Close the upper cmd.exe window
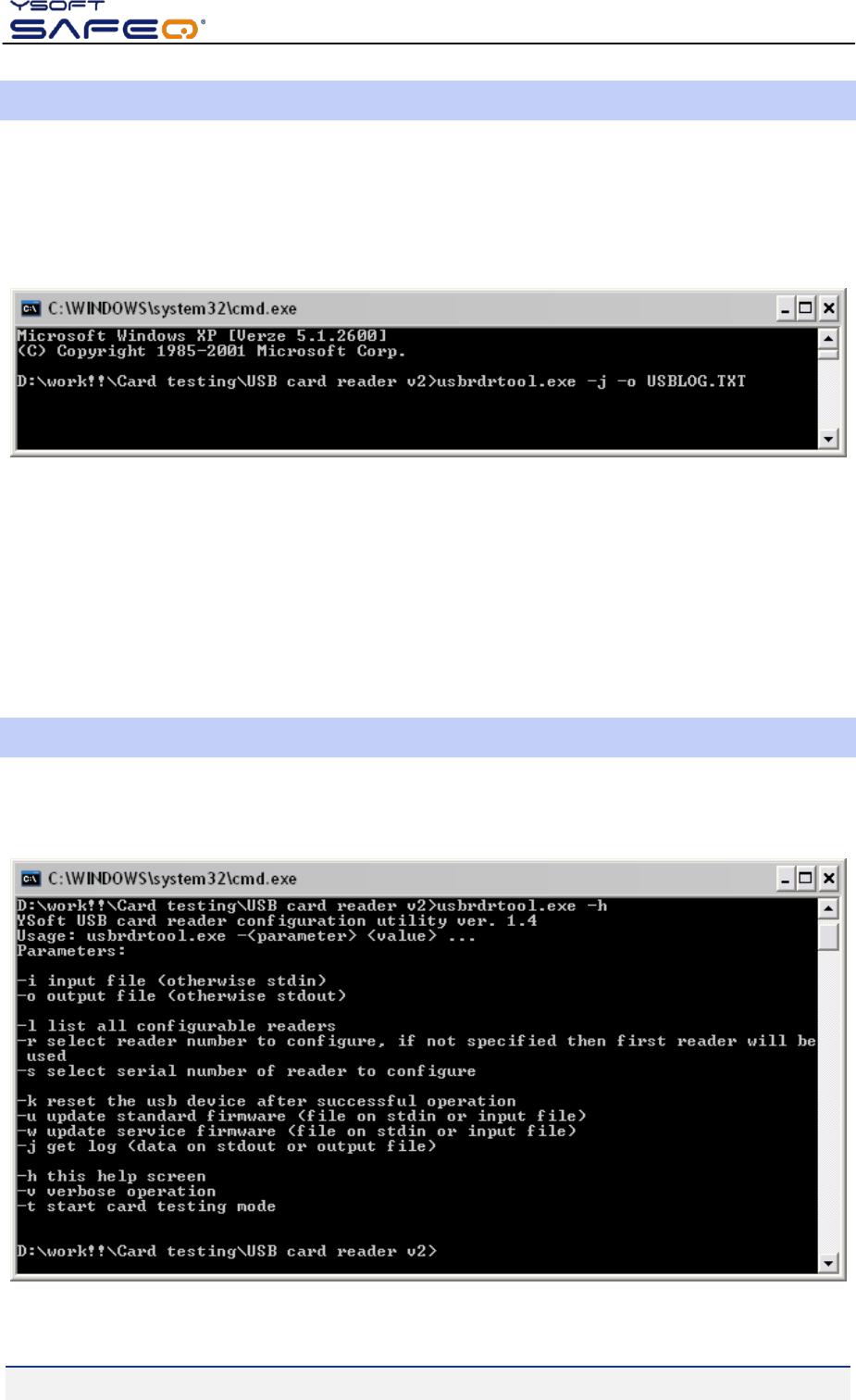Image resolution: width=856 pixels, height=1400 pixels. coord(828,308)
